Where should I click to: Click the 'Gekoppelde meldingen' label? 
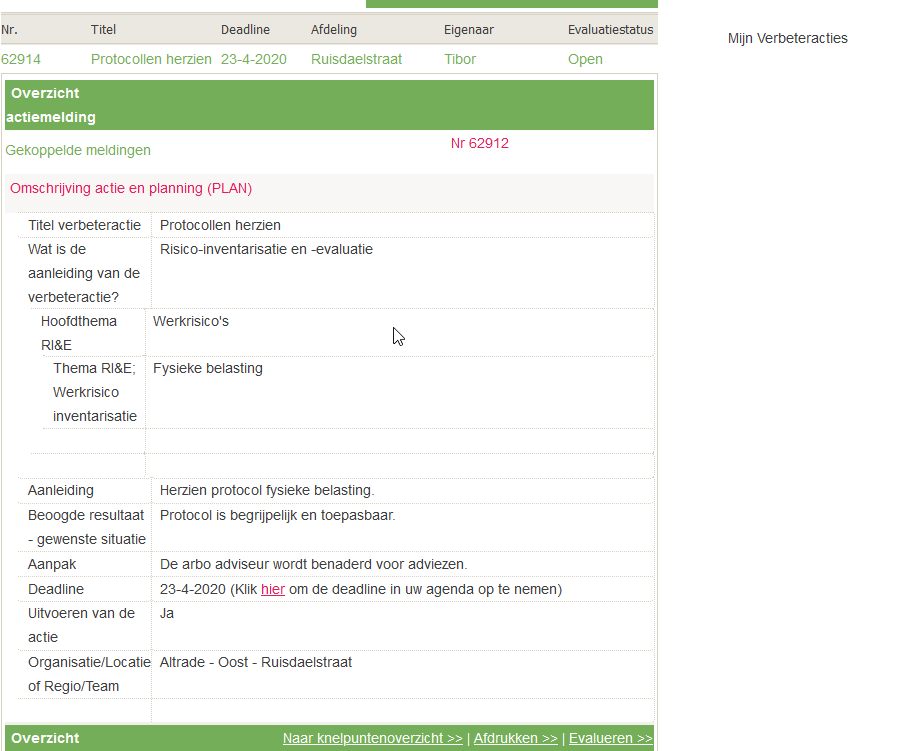tap(78, 150)
